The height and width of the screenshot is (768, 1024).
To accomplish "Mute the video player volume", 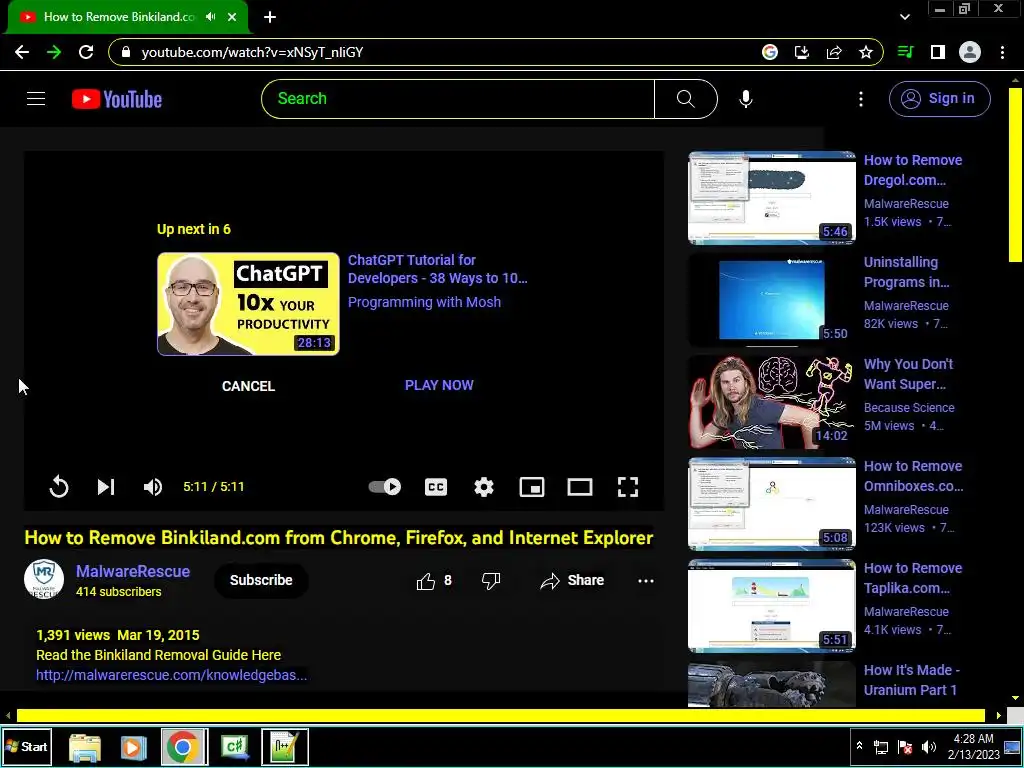I will click(x=153, y=487).
